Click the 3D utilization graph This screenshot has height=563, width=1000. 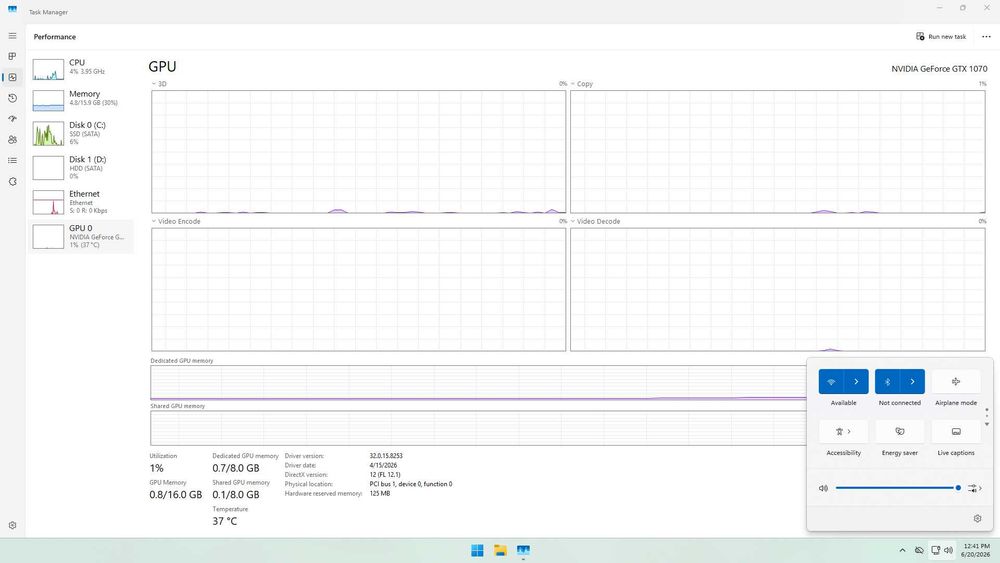(x=358, y=152)
